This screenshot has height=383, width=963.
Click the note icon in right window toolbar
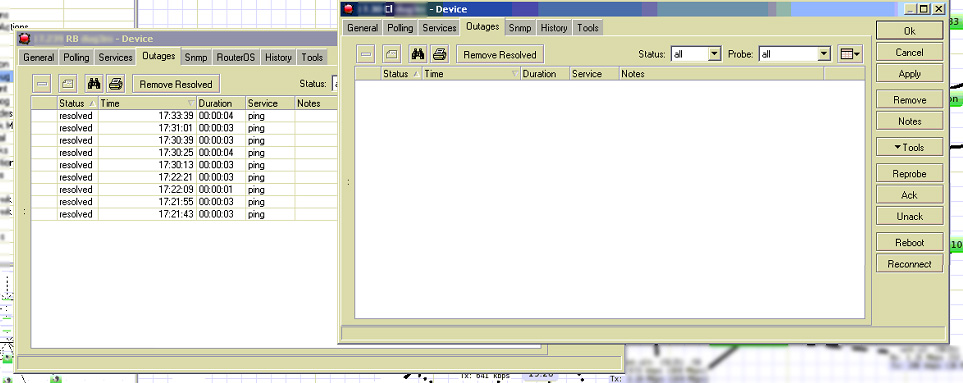click(392, 54)
